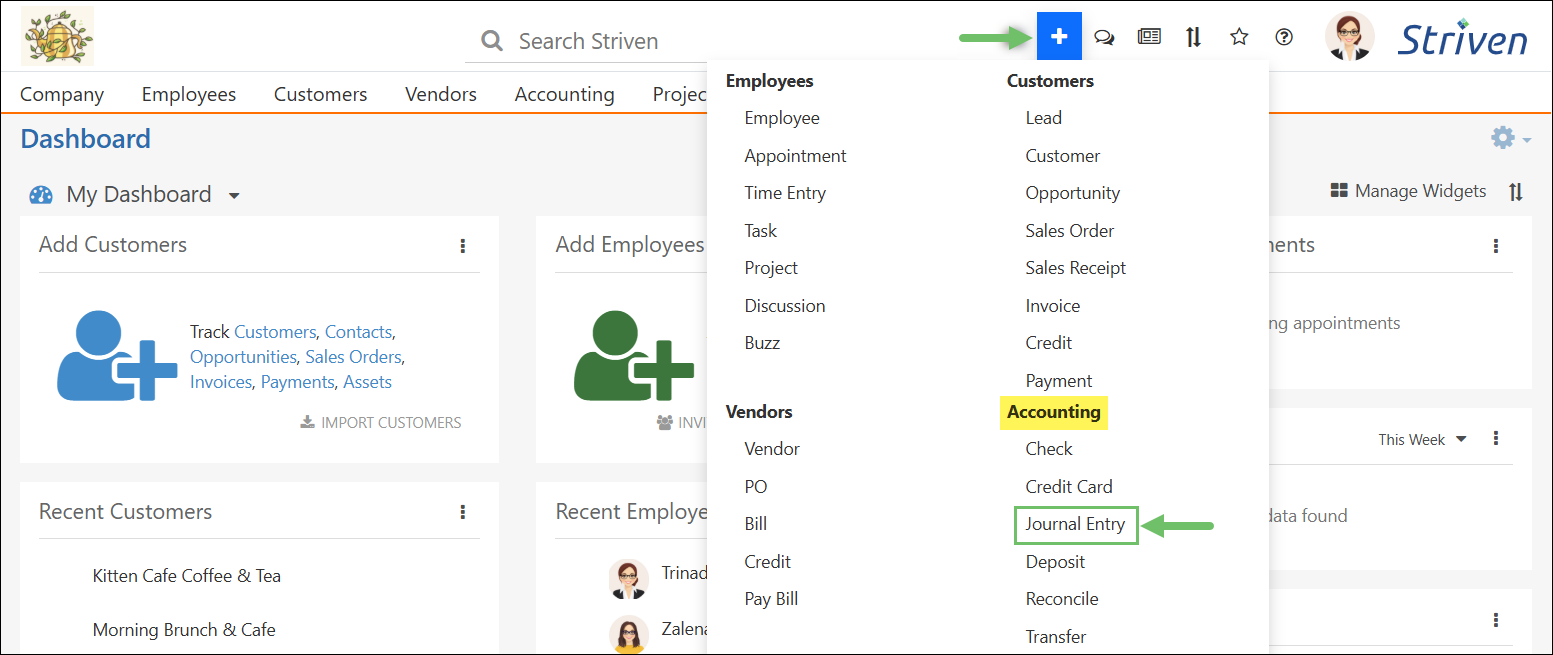Open the Contacts link in Add Customers
The width and height of the screenshot is (1553, 655).
point(358,332)
